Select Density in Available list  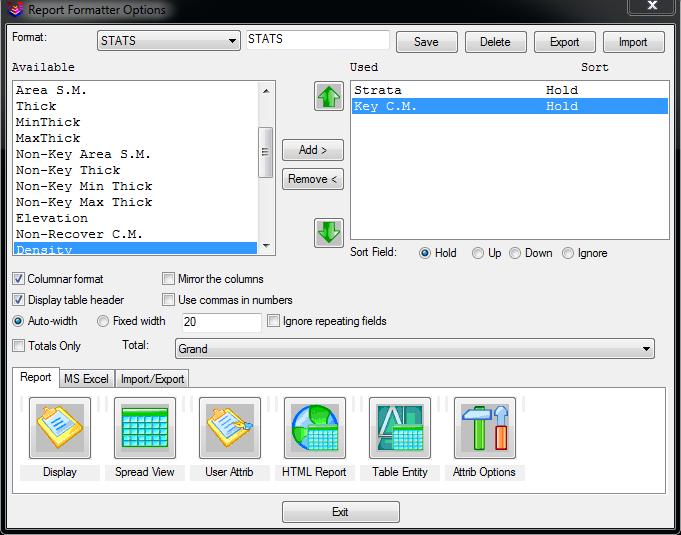(x=136, y=248)
